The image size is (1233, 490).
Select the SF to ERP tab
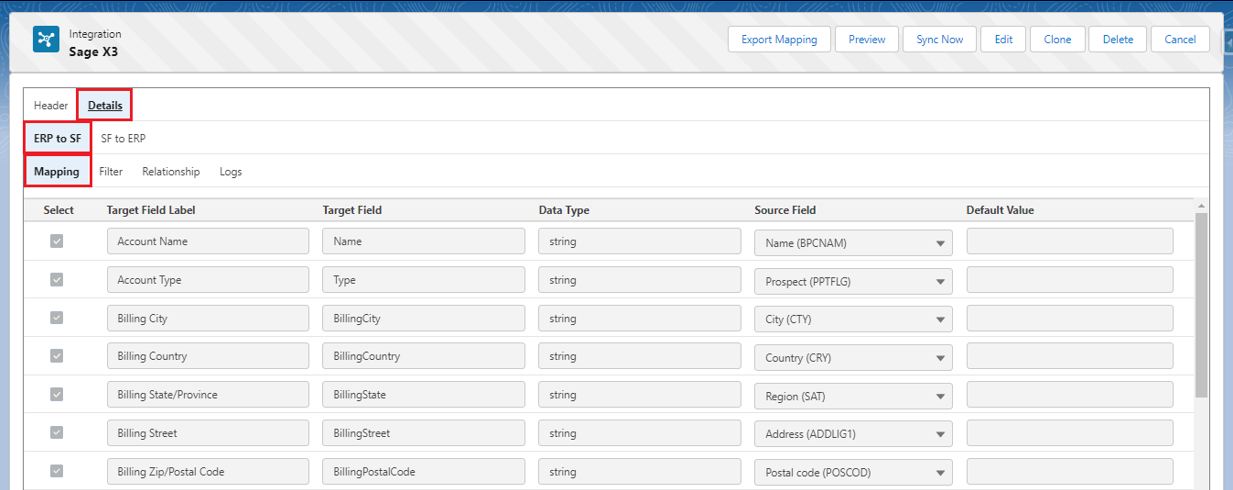point(123,138)
